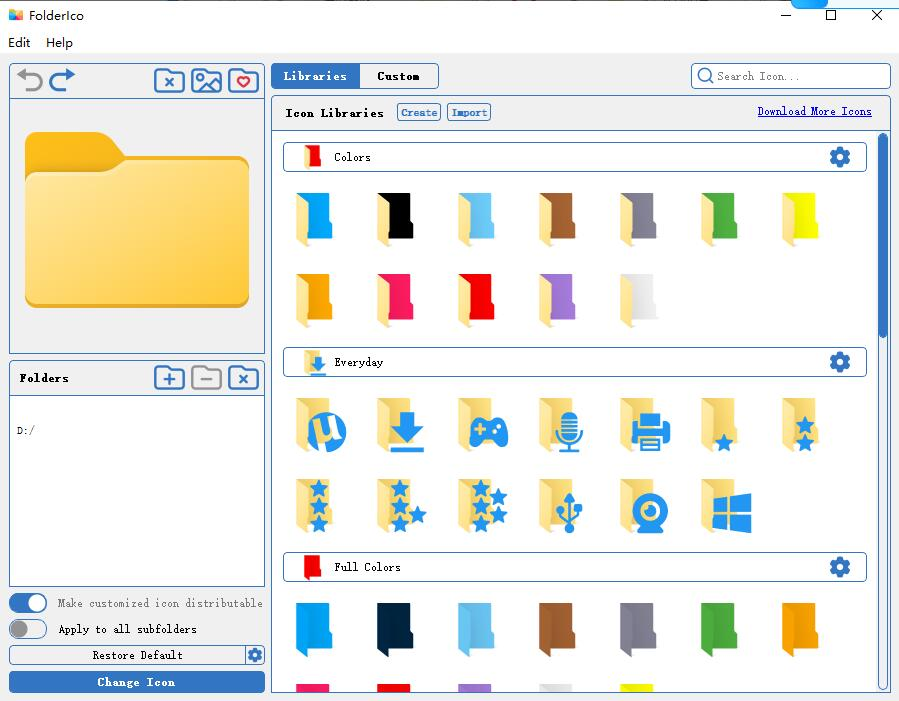Viewport: 899px width, 701px height.
Task: Open Restore Default options gear
Action: click(x=255, y=655)
